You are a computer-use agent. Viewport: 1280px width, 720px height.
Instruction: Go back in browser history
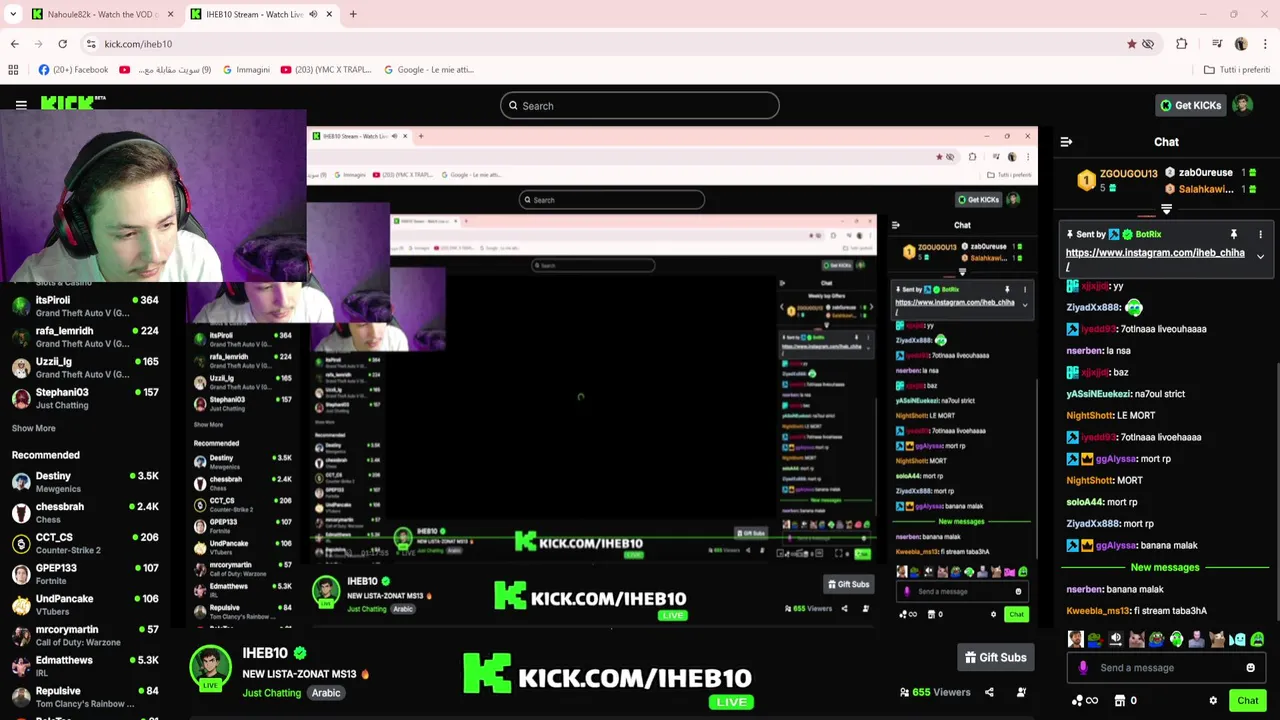(x=14, y=44)
